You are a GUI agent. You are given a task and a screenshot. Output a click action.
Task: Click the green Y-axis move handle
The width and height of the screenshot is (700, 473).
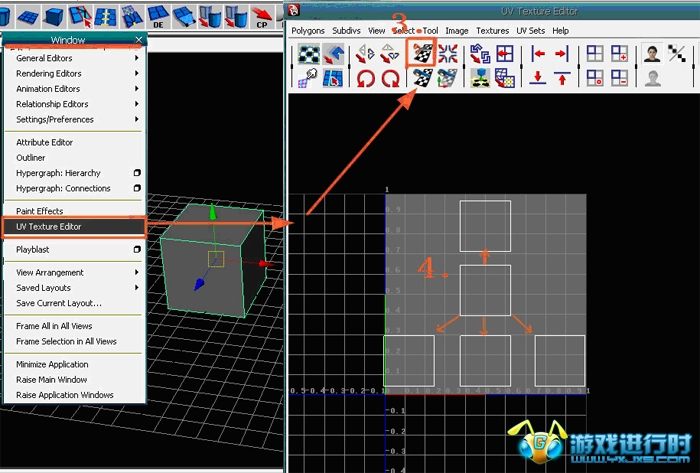pyautogui.click(x=213, y=212)
